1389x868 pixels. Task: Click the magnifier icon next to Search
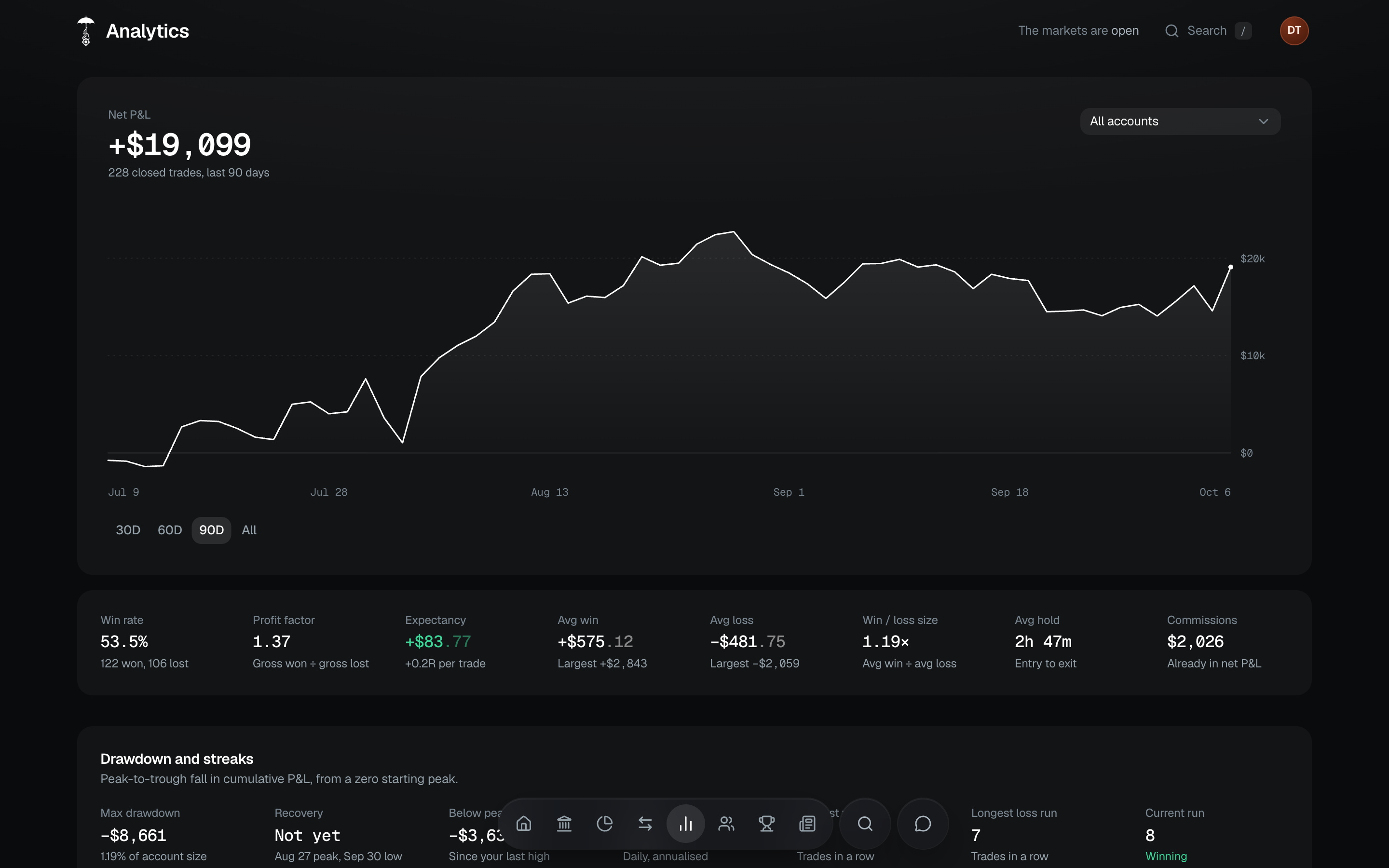click(1171, 31)
